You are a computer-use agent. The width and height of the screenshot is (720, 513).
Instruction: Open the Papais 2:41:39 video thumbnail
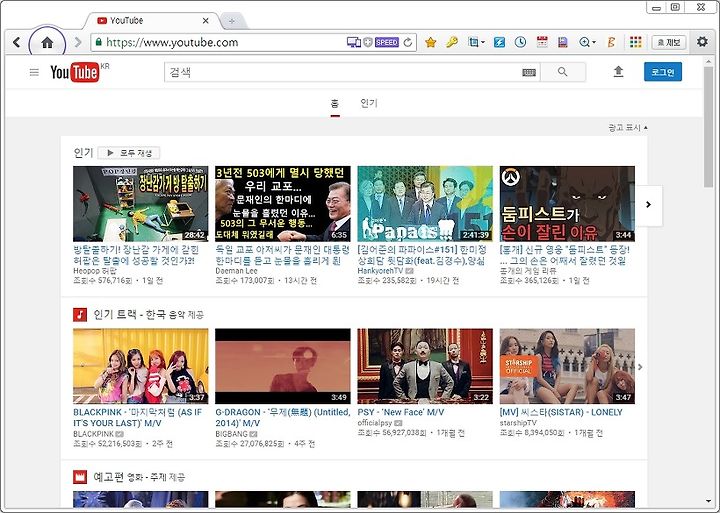[x=425, y=204]
